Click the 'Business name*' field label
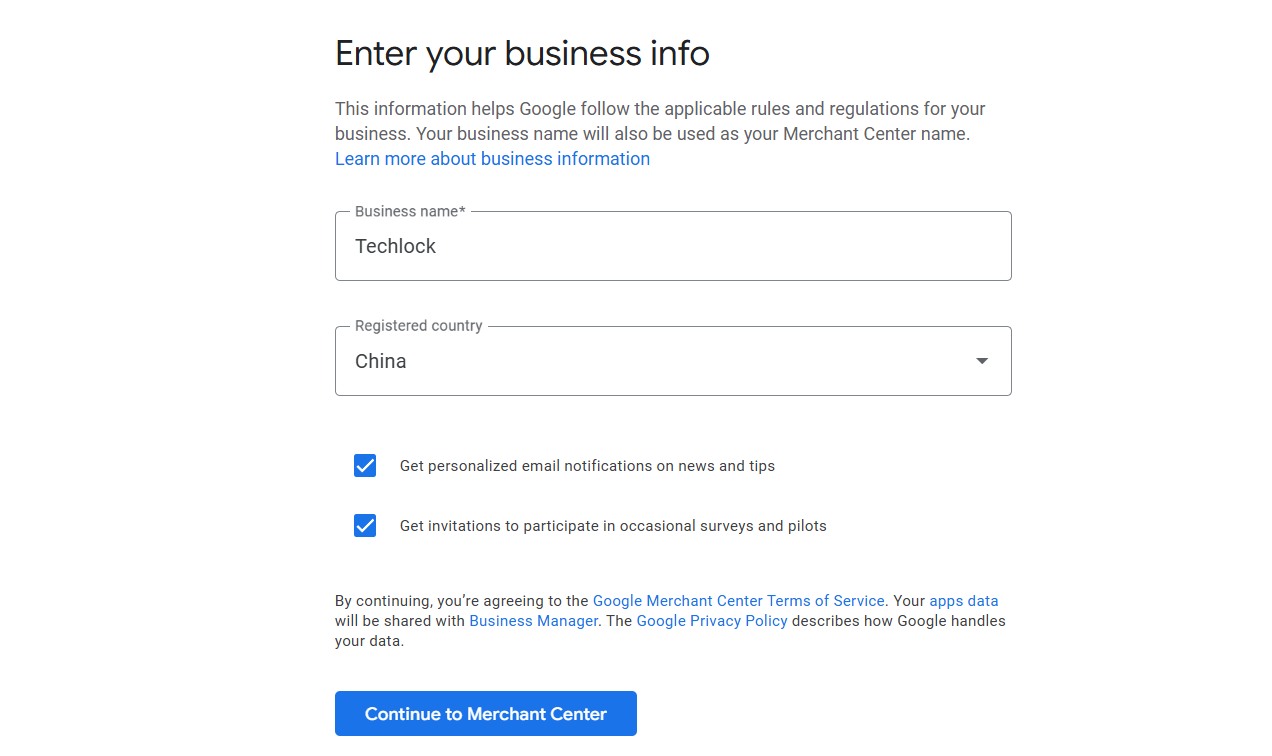1272x756 pixels. click(x=410, y=212)
